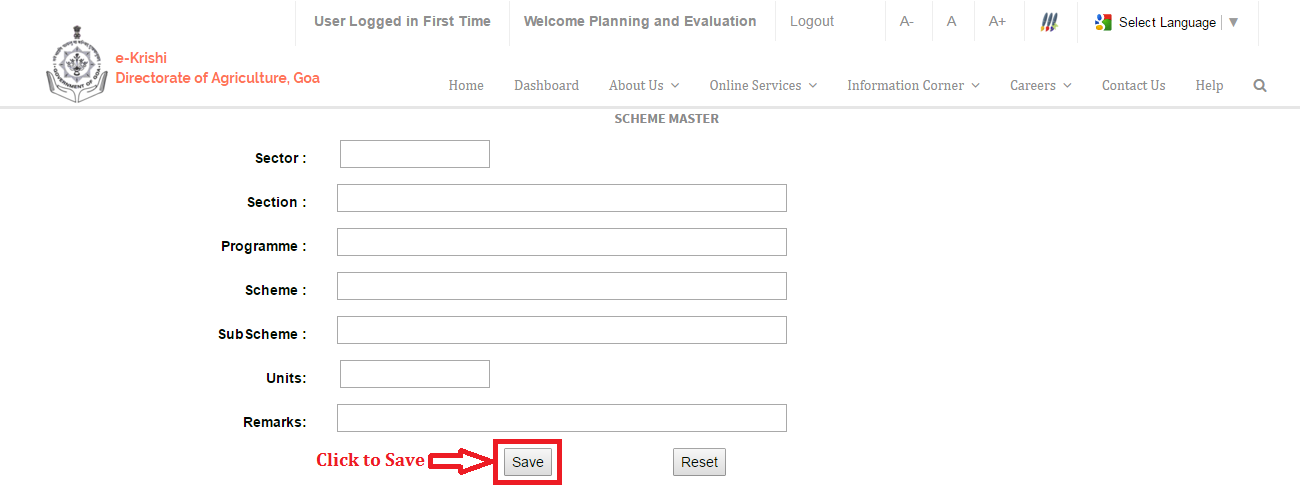Click the search magnifier icon
1300x490 pixels.
[1260, 86]
